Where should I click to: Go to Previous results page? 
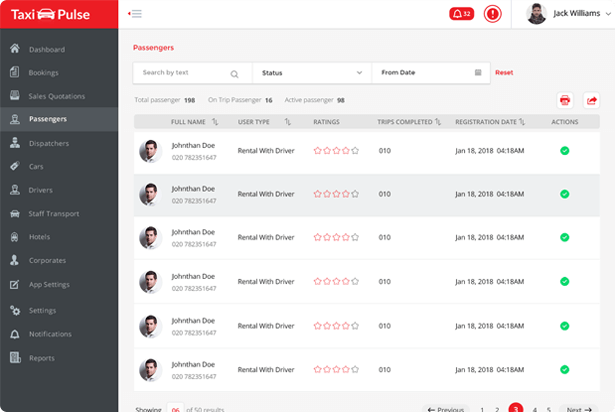pyautogui.click(x=446, y=409)
